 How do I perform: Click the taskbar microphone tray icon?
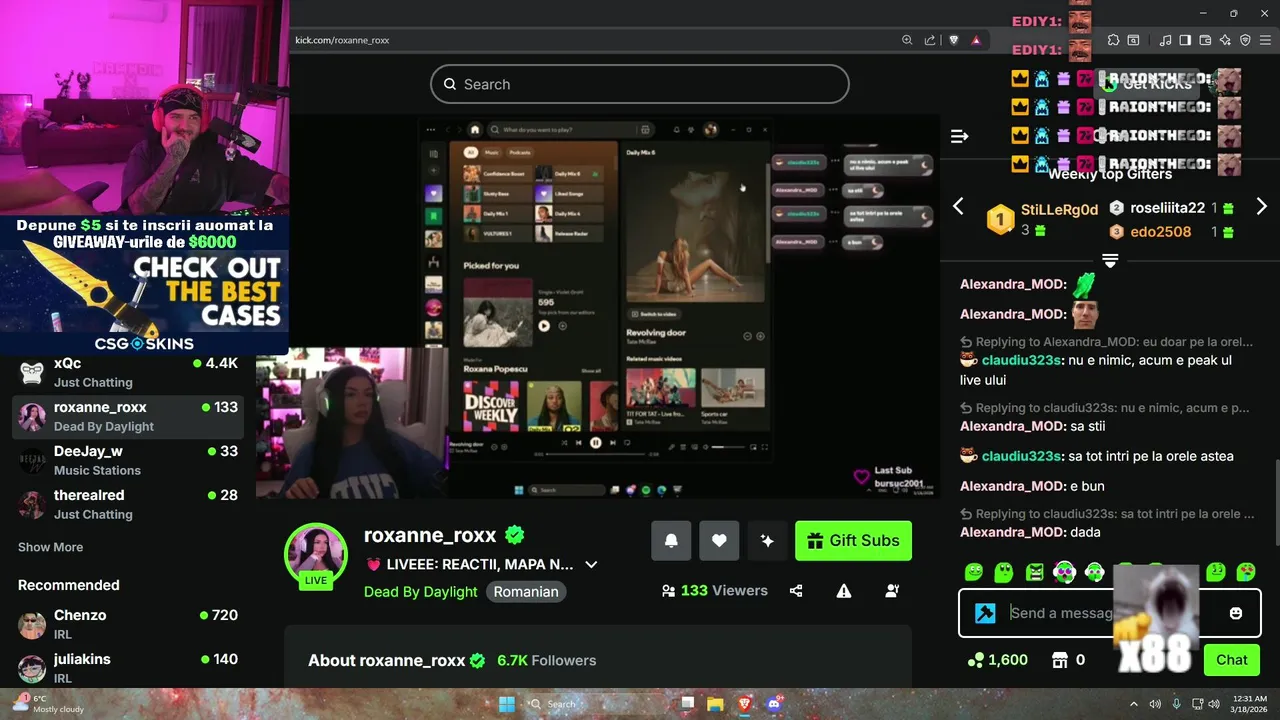point(1176,704)
